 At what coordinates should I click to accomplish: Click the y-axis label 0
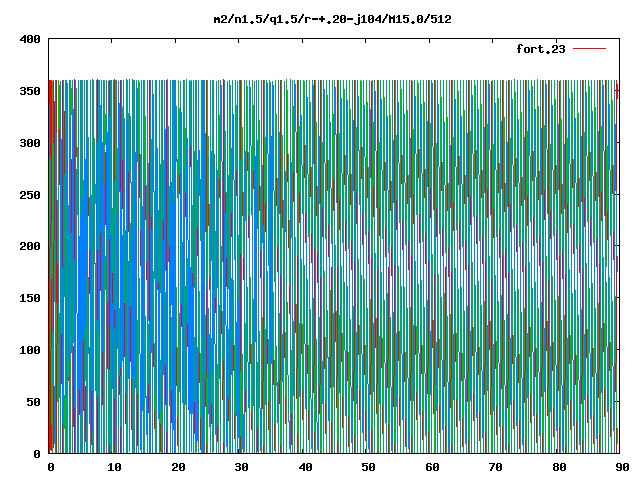pos(37,454)
